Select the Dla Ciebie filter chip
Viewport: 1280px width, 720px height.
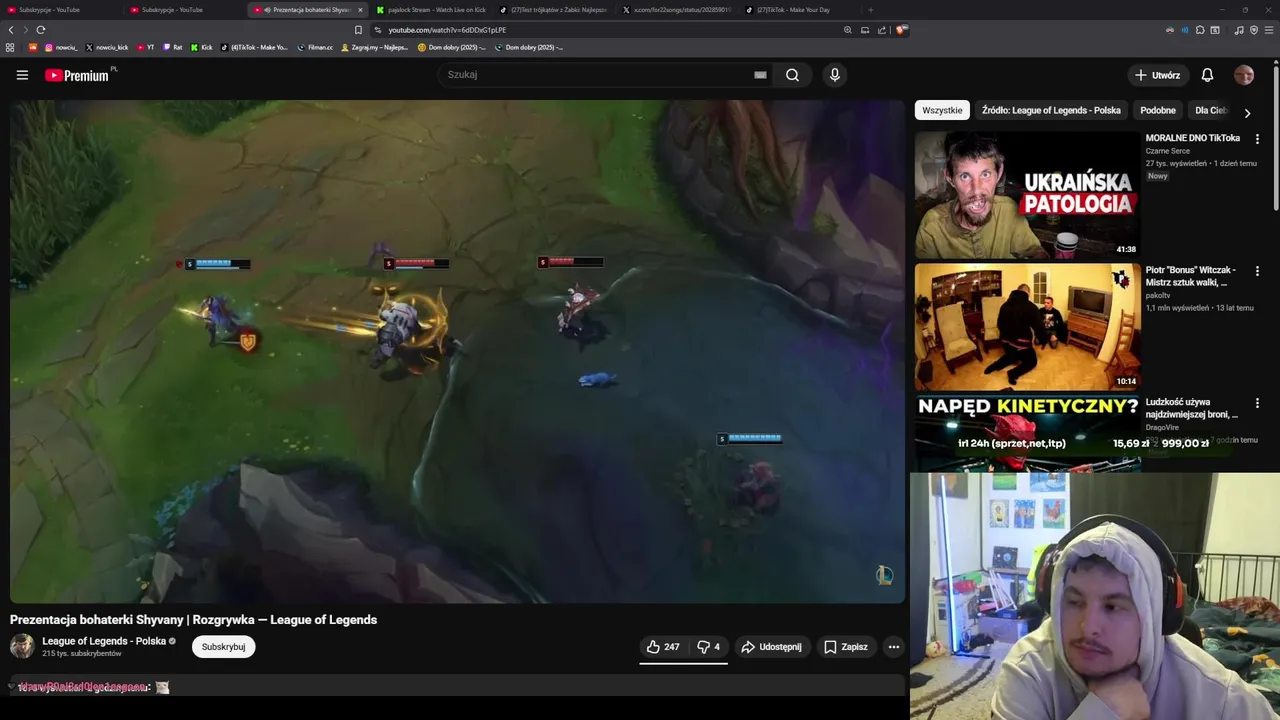pyautogui.click(x=1210, y=110)
